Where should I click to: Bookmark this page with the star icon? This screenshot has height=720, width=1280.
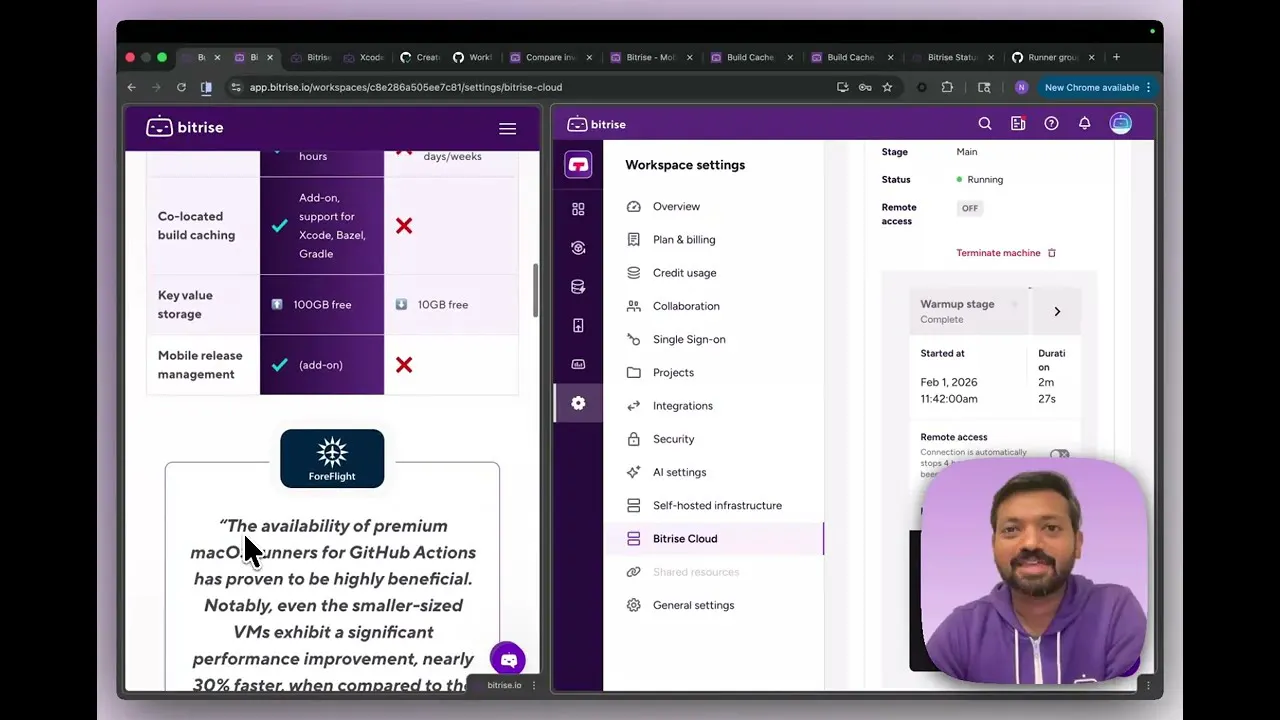887,87
